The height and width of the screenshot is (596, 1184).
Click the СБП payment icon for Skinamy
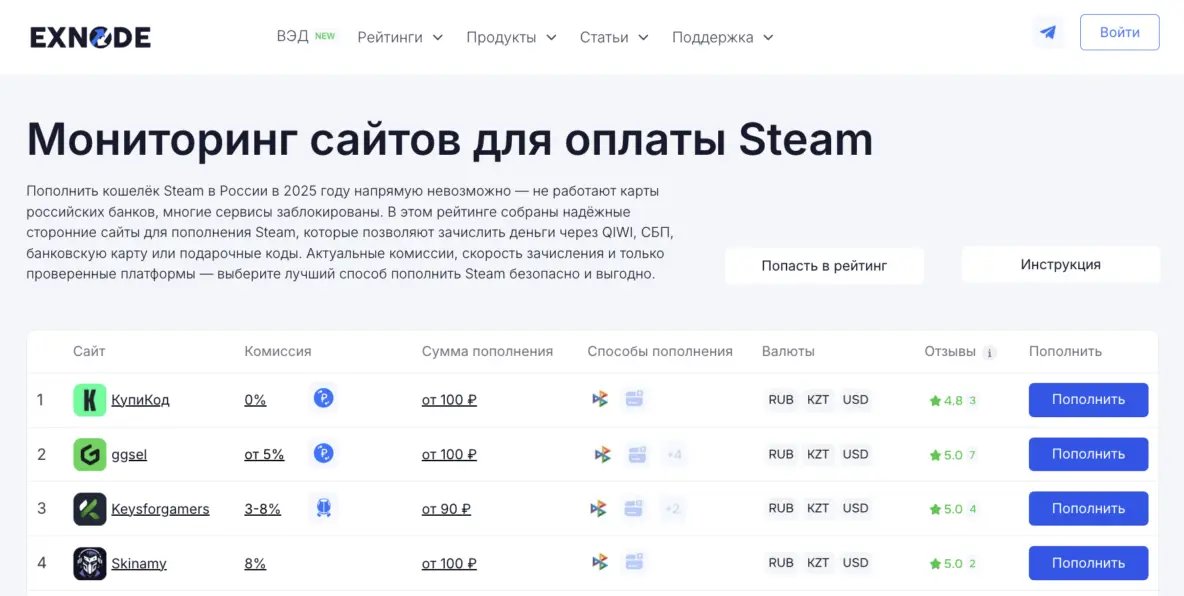coord(600,562)
